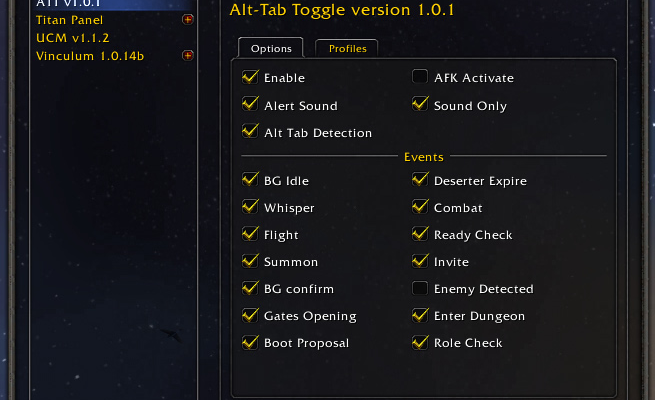655x400 pixels.
Task: Disable the Boot Proposal event
Action: [x=250, y=343]
